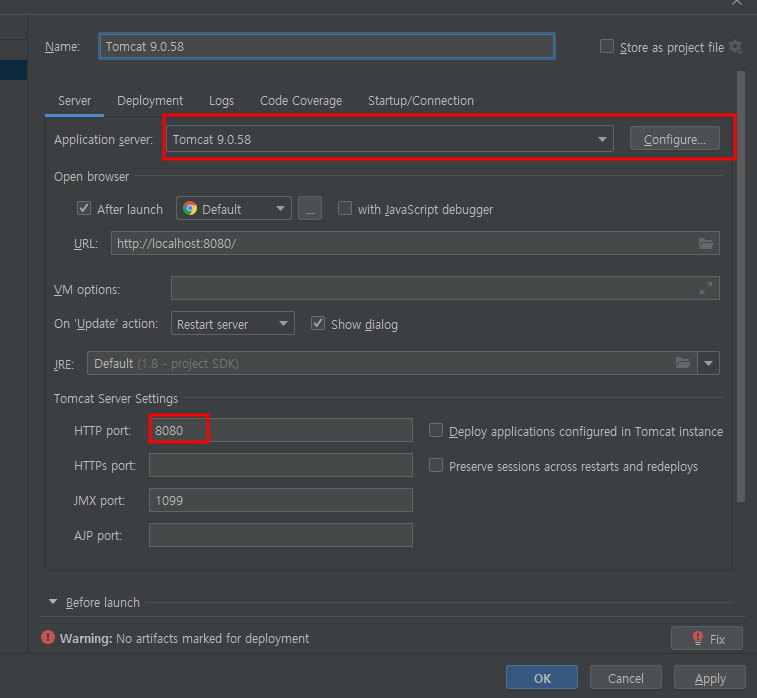Click the HTTP port field
The width and height of the screenshot is (757, 698).
(280, 430)
